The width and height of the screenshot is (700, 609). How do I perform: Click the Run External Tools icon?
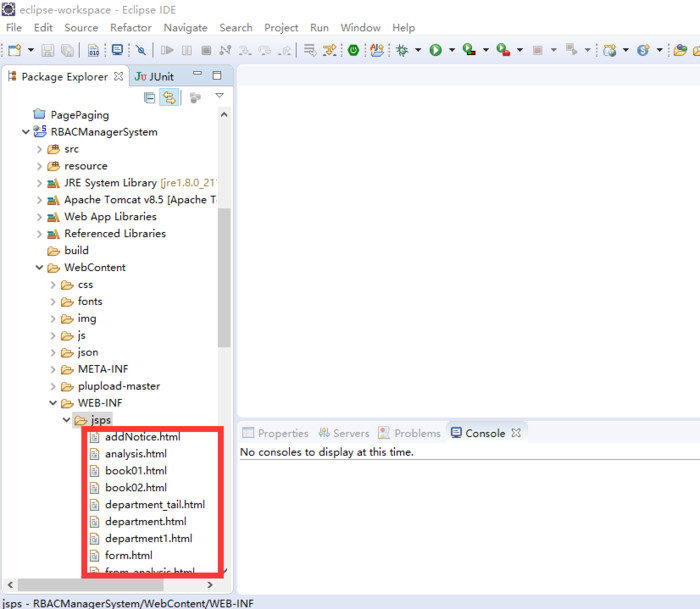(x=503, y=50)
